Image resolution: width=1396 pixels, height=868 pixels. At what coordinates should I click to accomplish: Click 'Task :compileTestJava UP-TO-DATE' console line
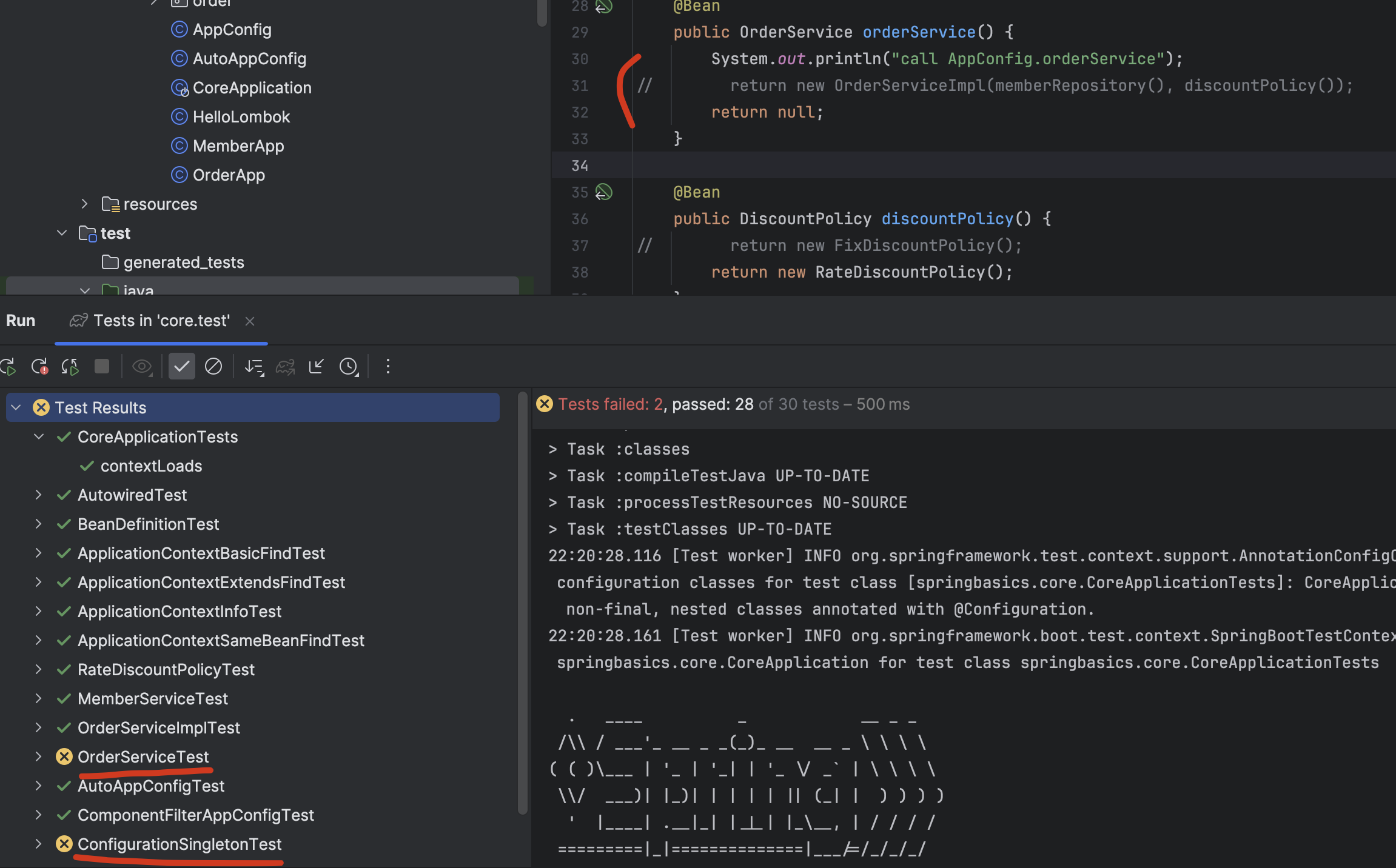709,476
